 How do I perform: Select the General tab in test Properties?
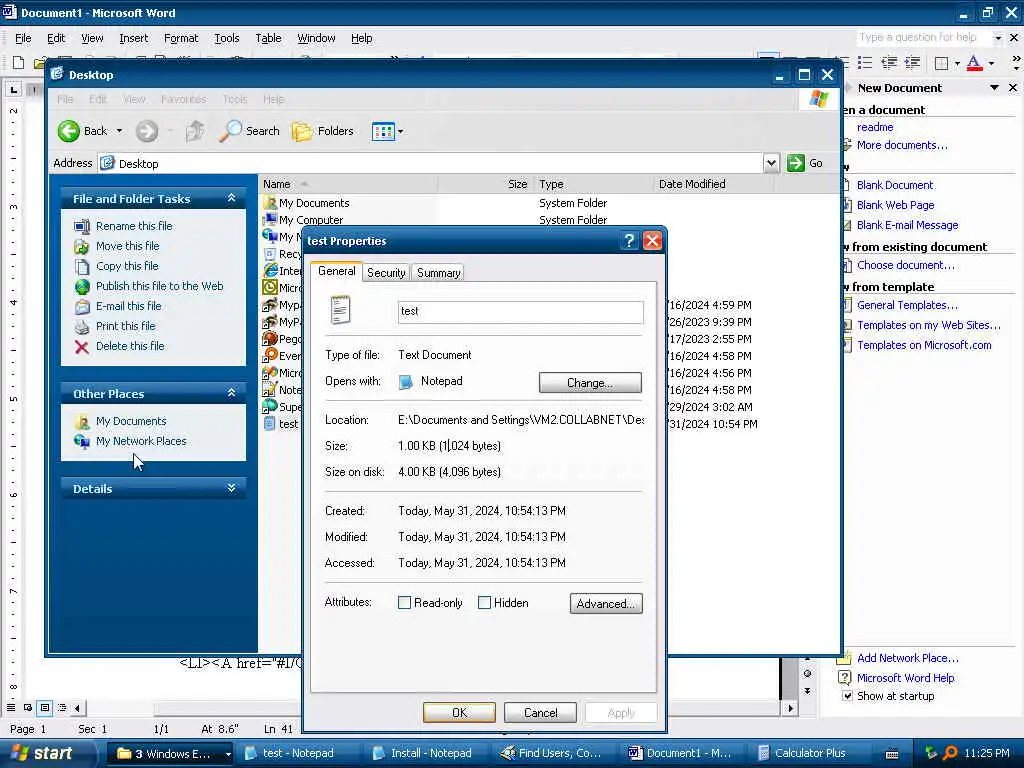click(x=336, y=271)
